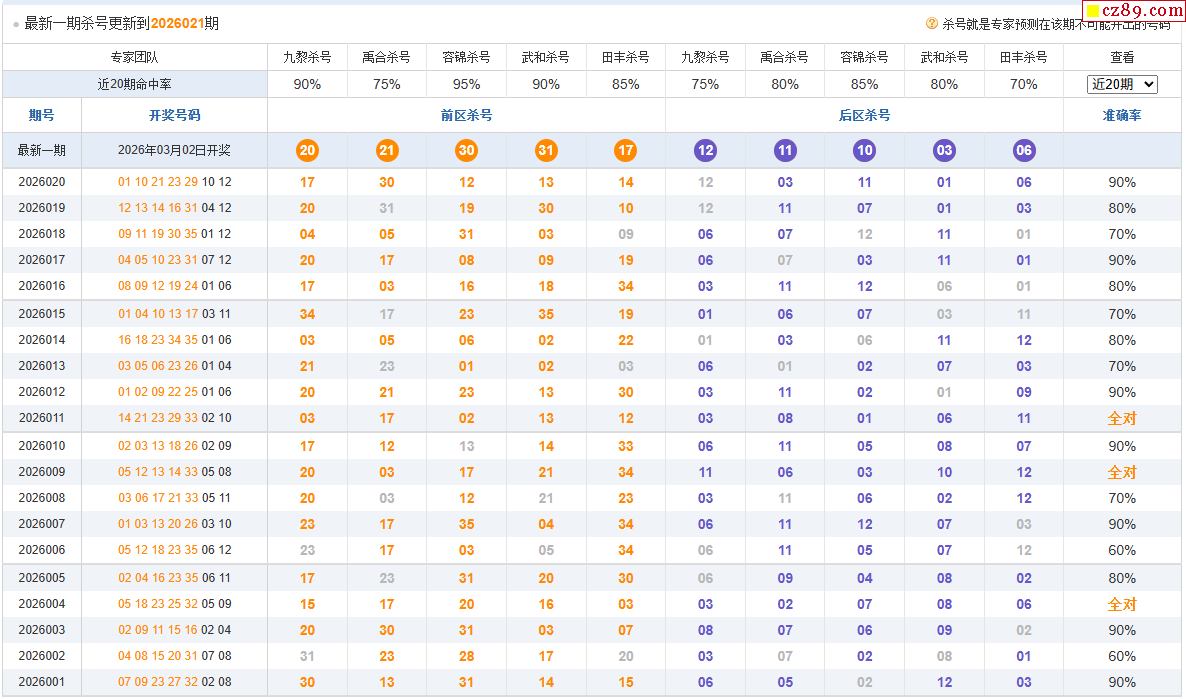Click the orange circled 17 ball
The width and height of the screenshot is (1186, 699).
[626, 151]
